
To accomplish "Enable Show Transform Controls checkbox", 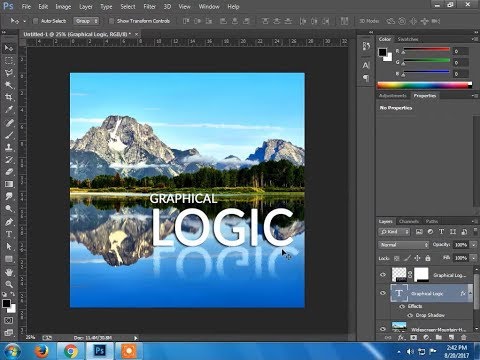I will click(111, 21).
